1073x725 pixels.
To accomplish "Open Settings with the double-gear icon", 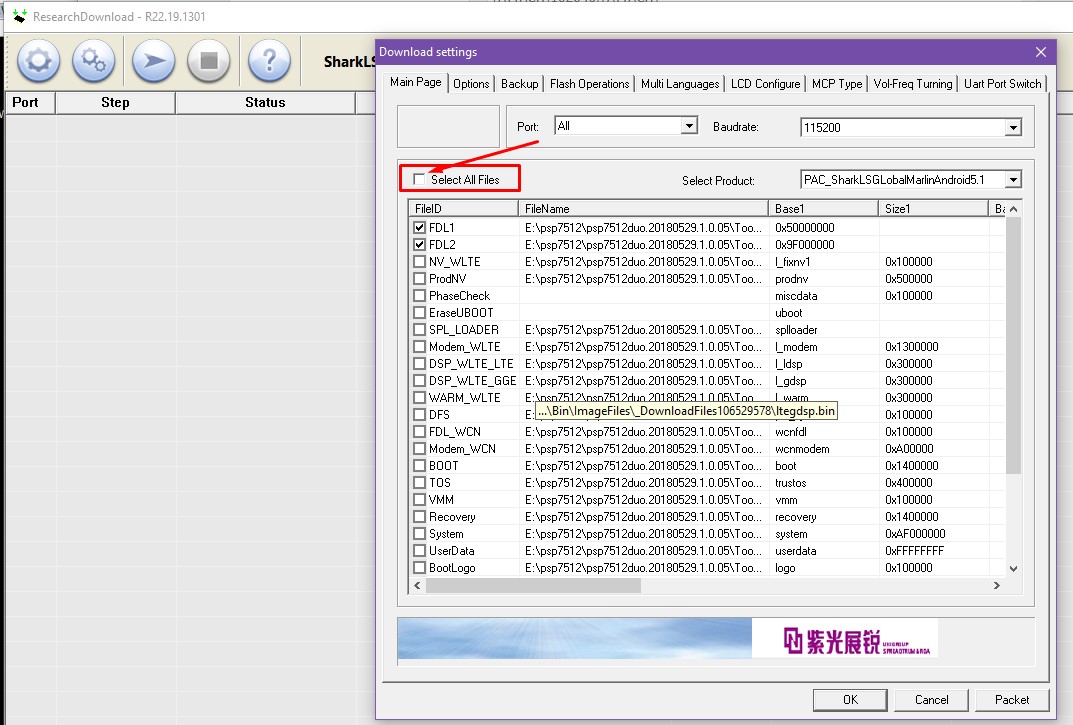I will 95,61.
